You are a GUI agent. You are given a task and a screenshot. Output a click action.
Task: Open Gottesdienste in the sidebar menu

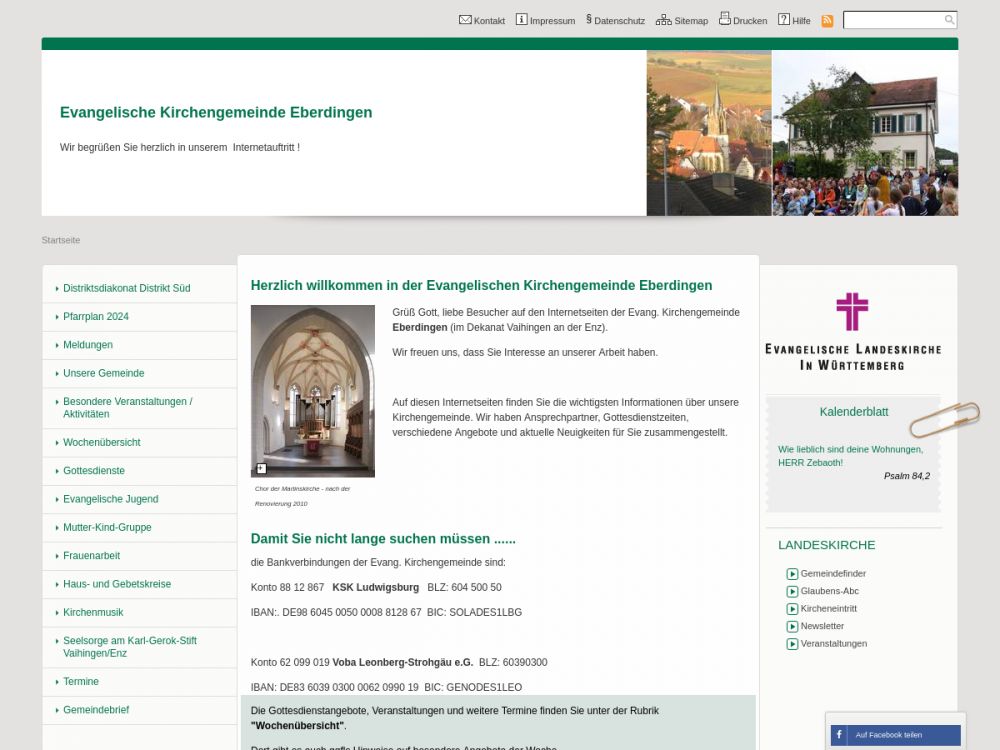(94, 471)
